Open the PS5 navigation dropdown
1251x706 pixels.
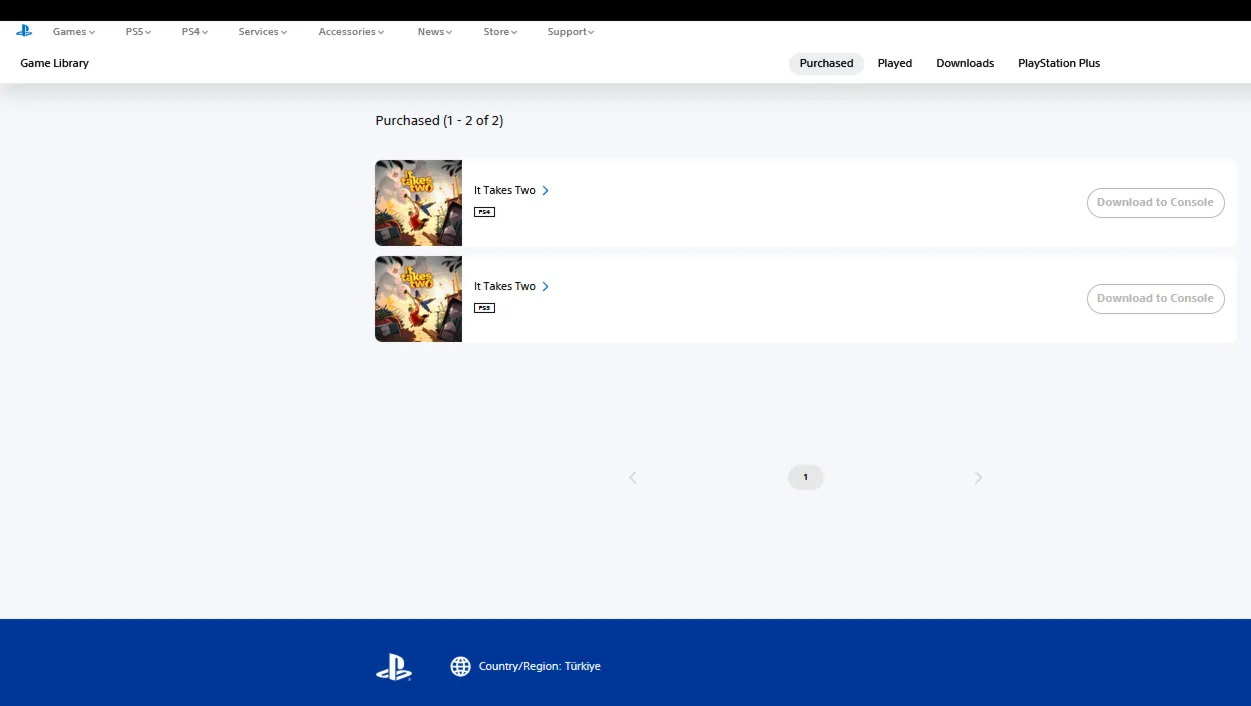click(138, 32)
